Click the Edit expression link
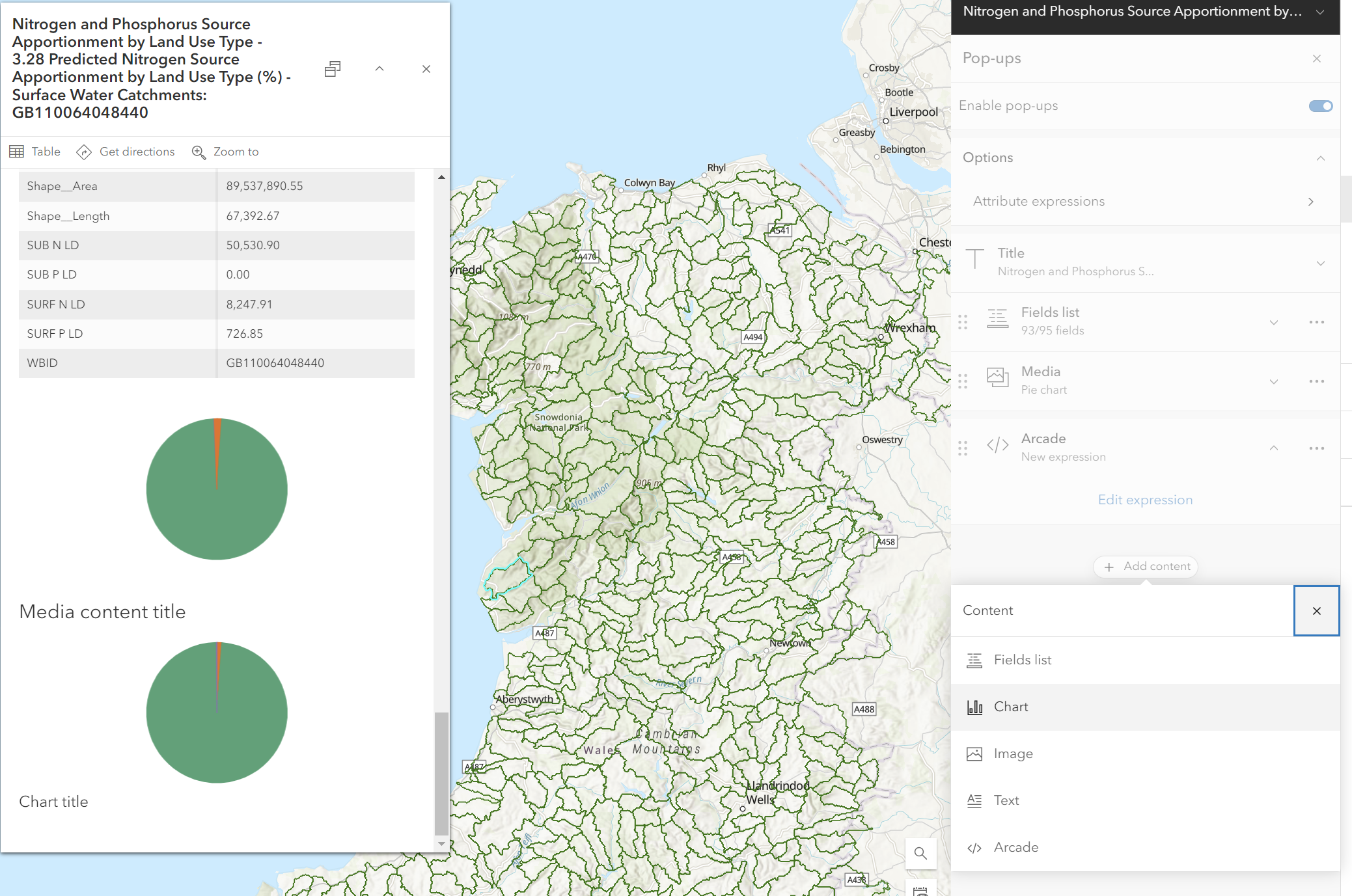Image resolution: width=1352 pixels, height=896 pixels. tap(1144, 500)
